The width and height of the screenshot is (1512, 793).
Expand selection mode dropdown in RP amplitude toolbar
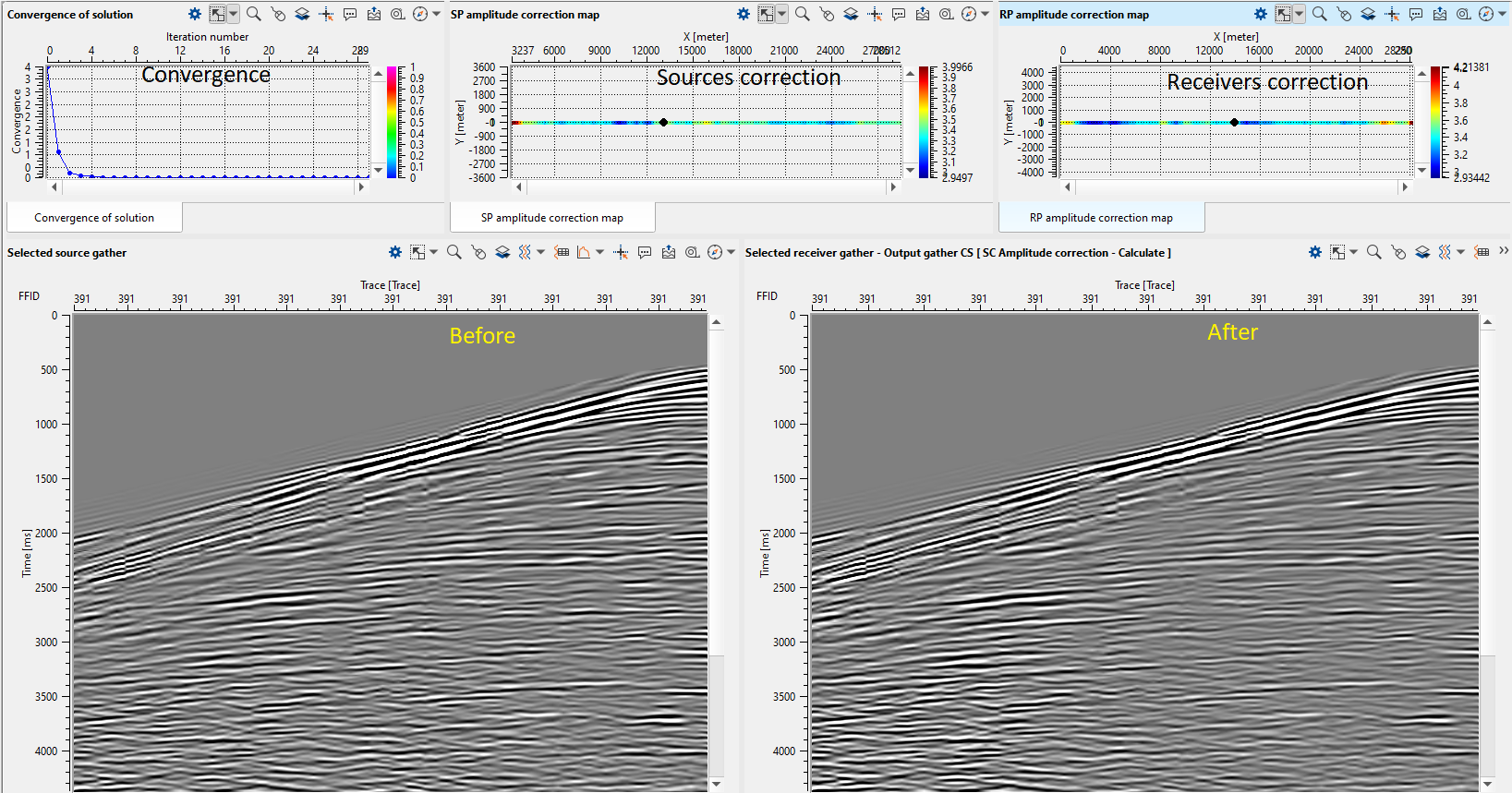[1300, 15]
